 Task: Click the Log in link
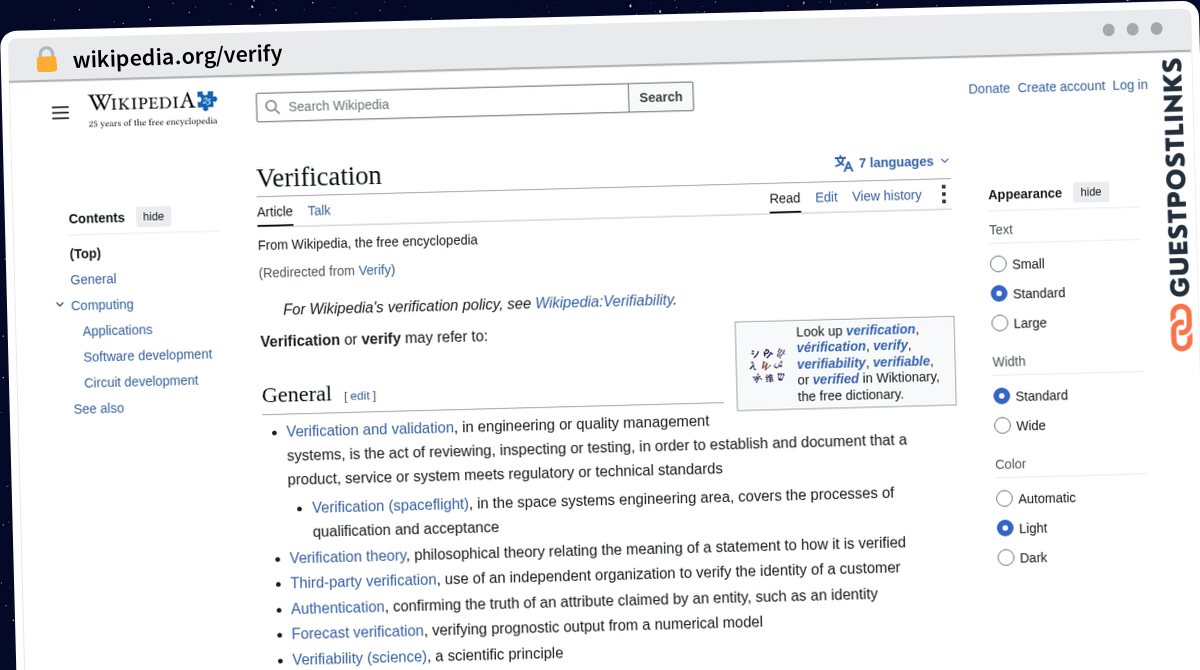1130,85
